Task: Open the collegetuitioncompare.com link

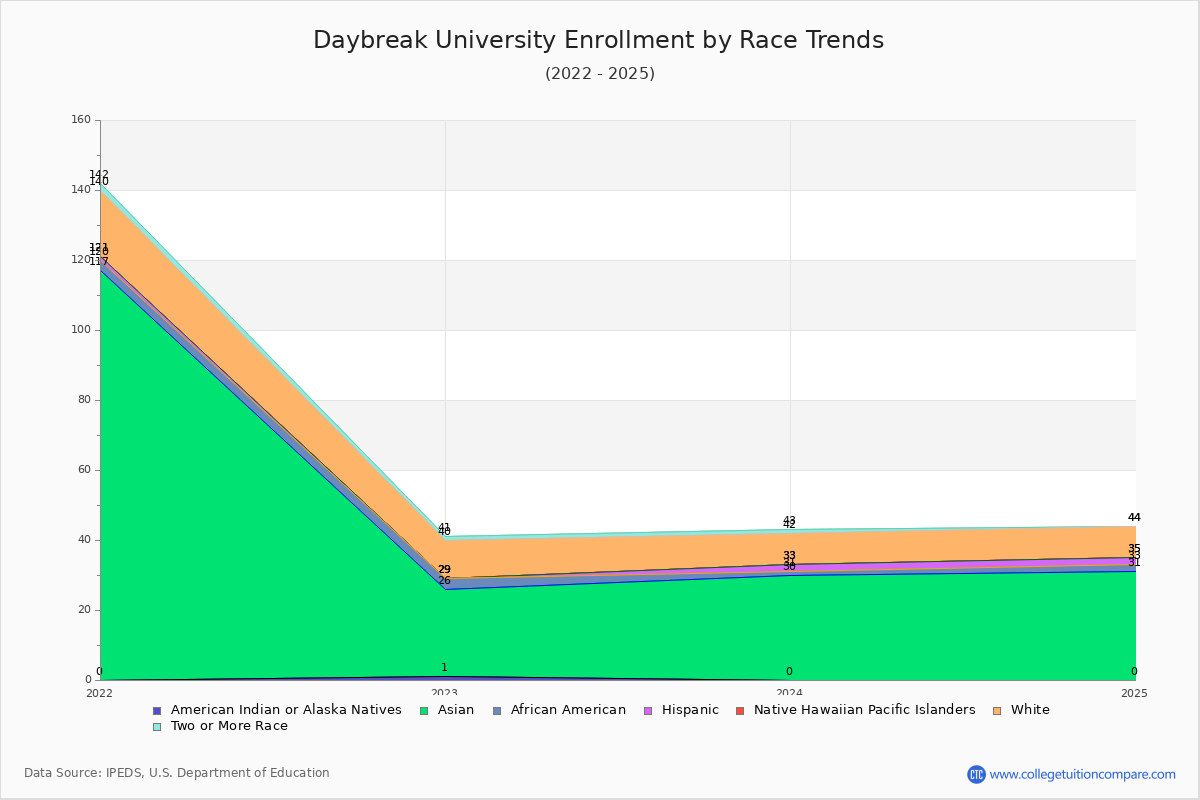Action: click(1082, 774)
